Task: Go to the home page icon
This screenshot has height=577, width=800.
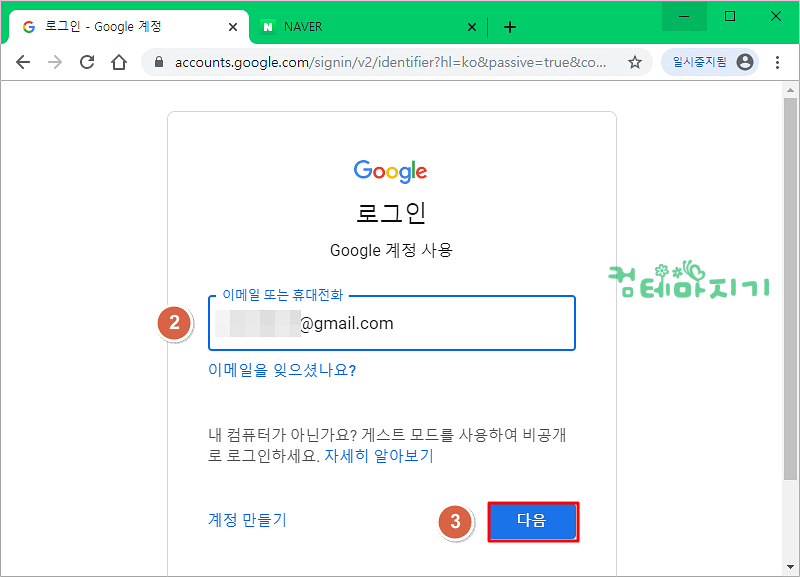Action: click(x=119, y=62)
